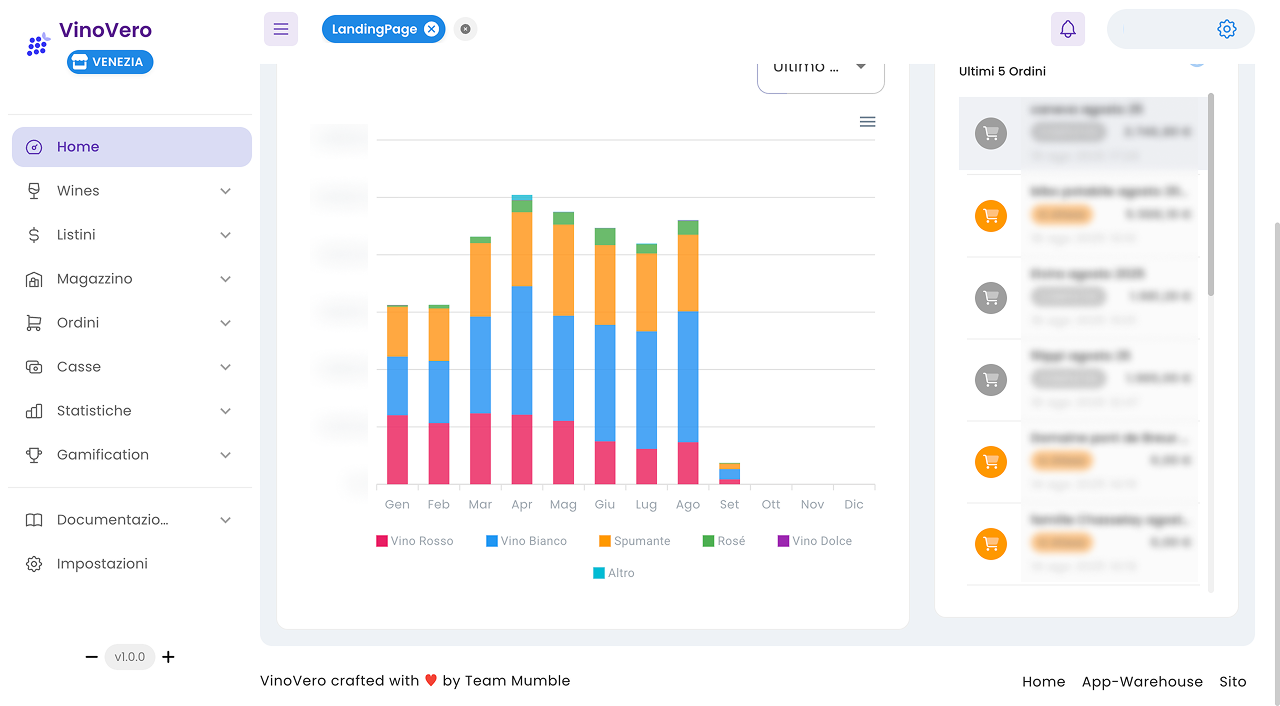Click the settings gear in the top bar

coord(1227,29)
